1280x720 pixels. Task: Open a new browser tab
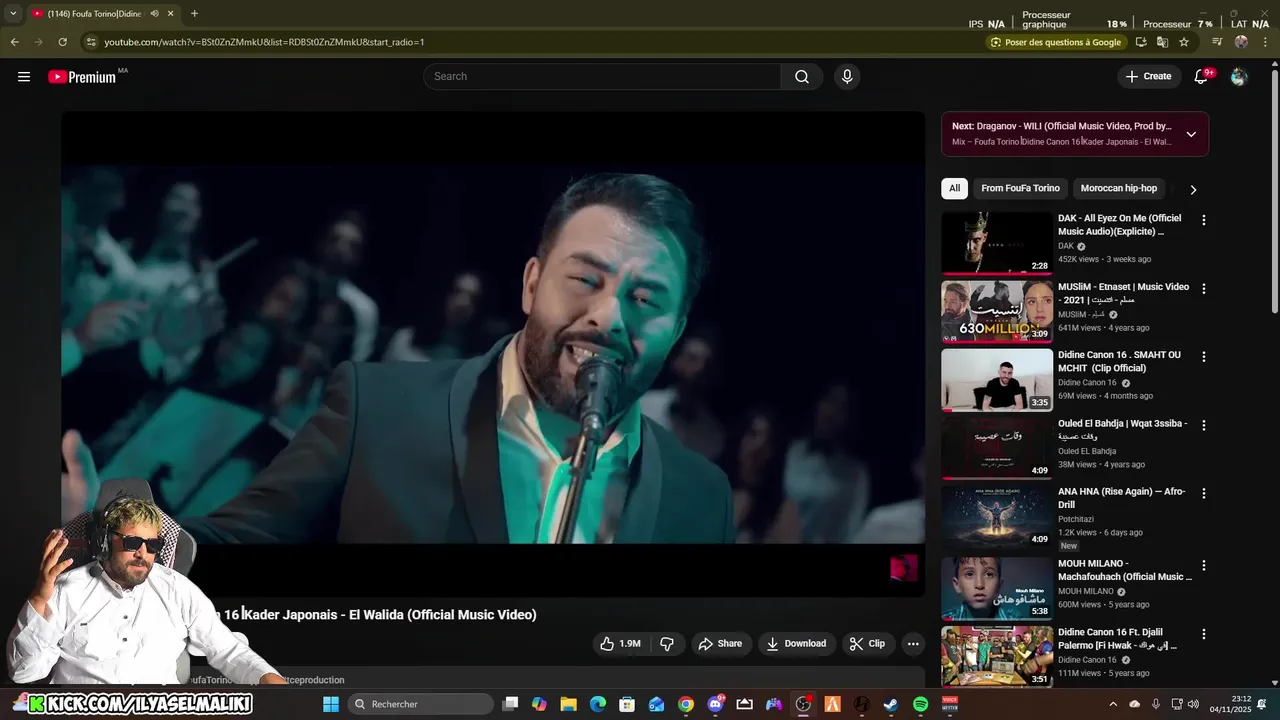194,14
